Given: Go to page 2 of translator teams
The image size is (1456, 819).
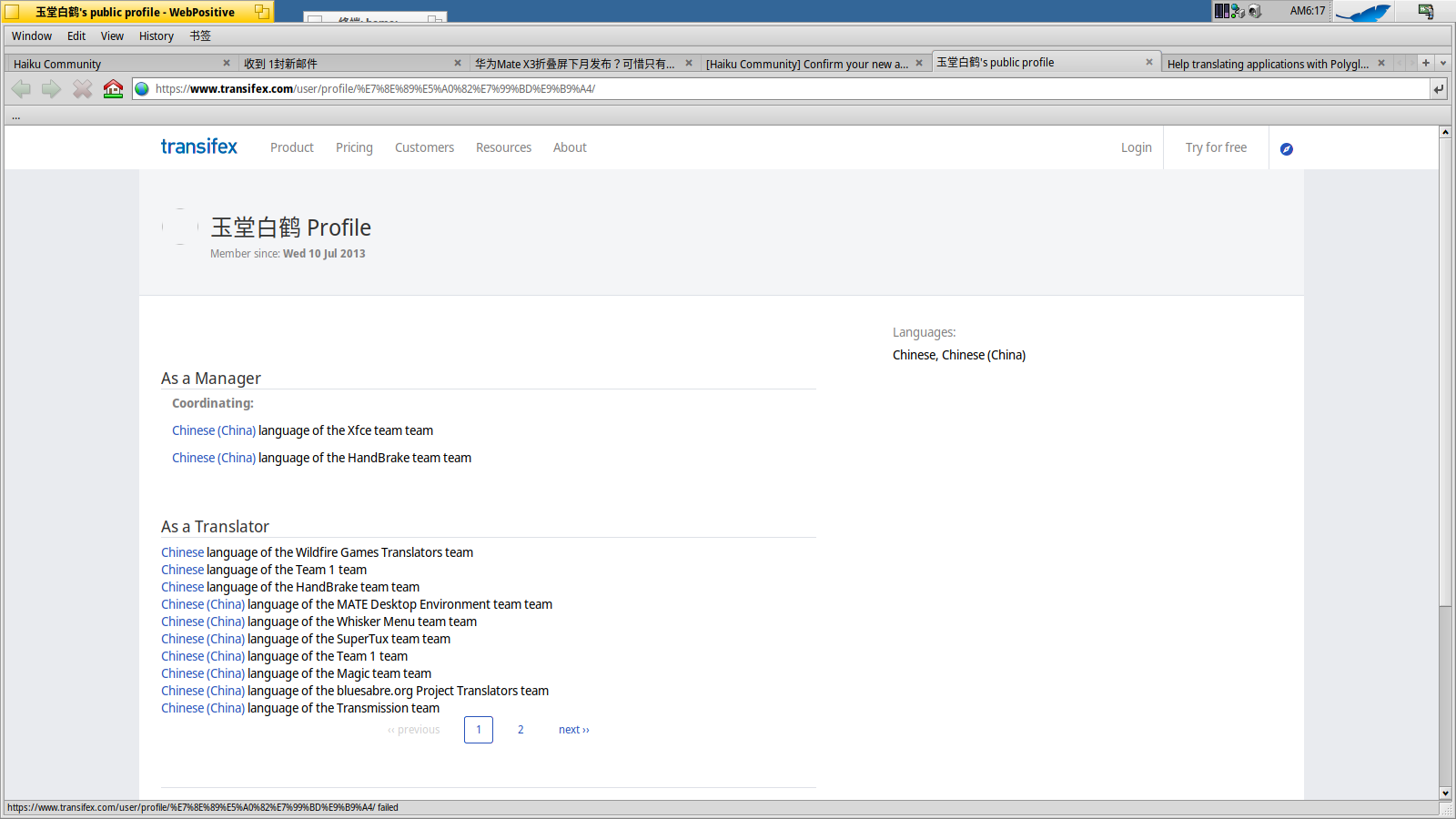Looking at the screenshot, I should point(521,730).
